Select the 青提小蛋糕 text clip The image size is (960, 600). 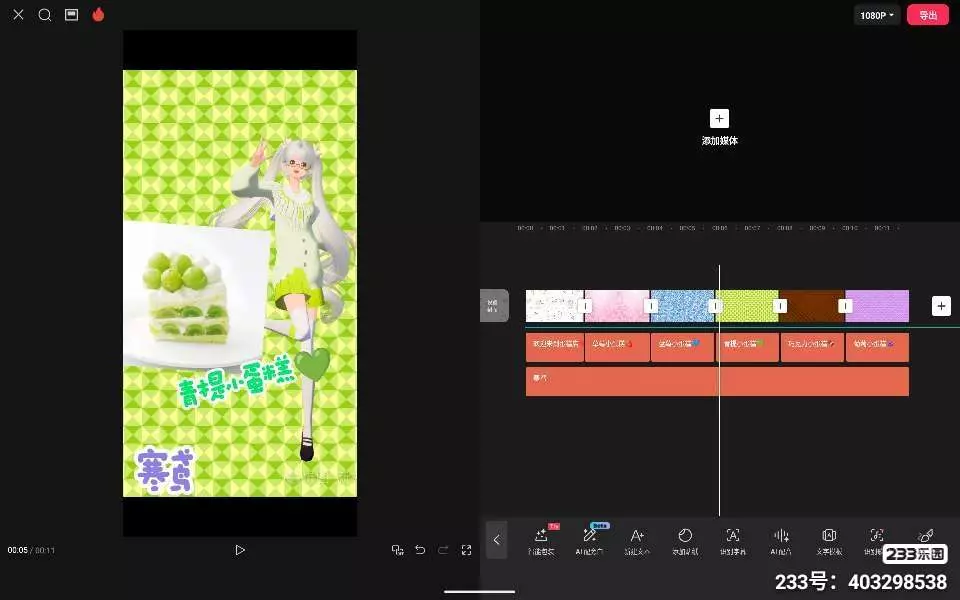coord(747,347)
